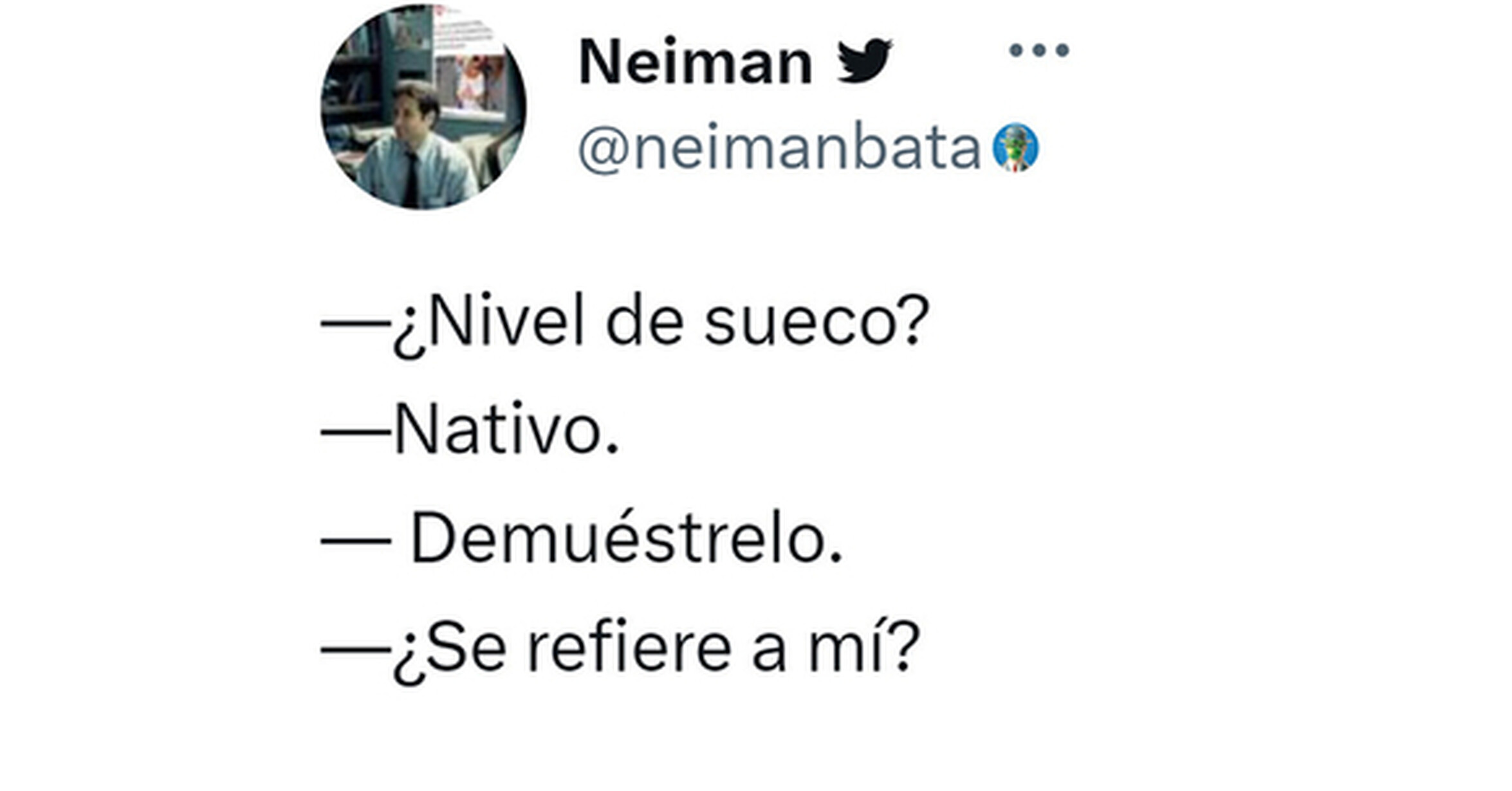
Task: Click the word "de" in the first line
Action: point(644,321)
